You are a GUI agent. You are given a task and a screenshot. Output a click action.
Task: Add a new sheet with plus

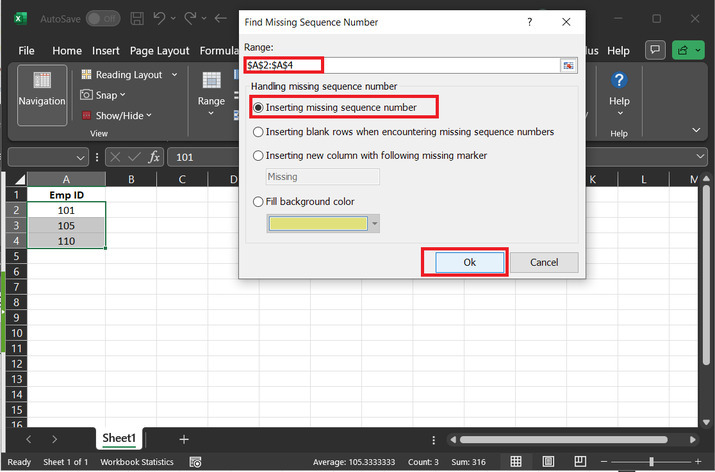point(184,439)
